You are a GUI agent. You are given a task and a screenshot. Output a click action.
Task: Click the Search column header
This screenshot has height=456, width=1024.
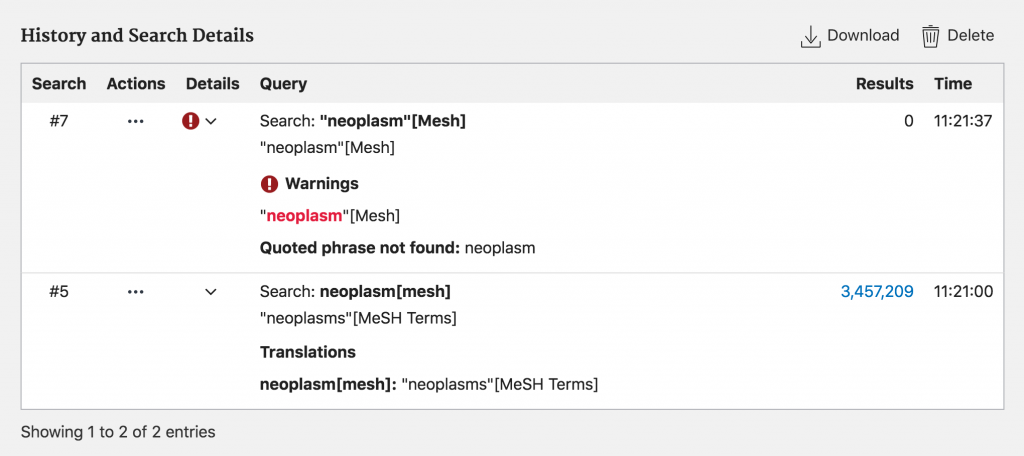59,84
